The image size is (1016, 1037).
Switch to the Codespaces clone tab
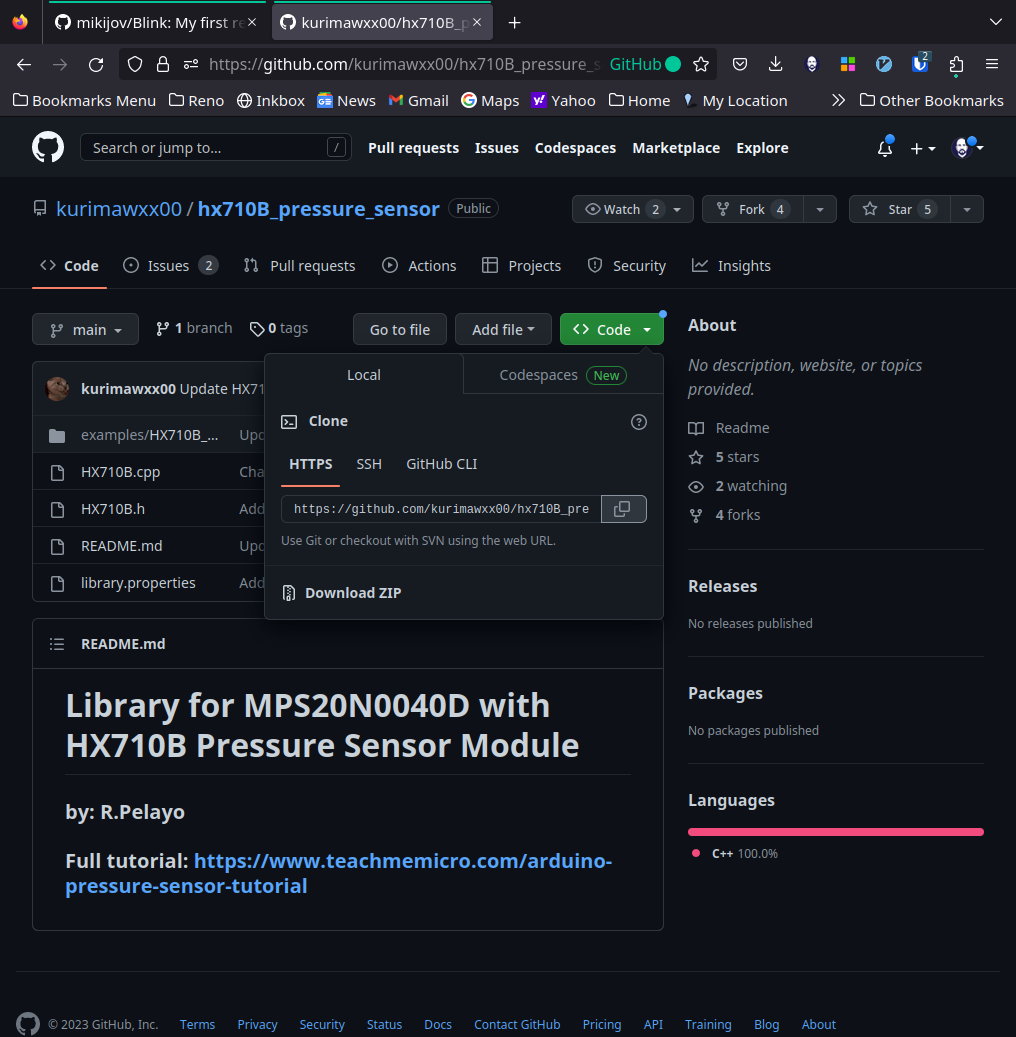563,375
